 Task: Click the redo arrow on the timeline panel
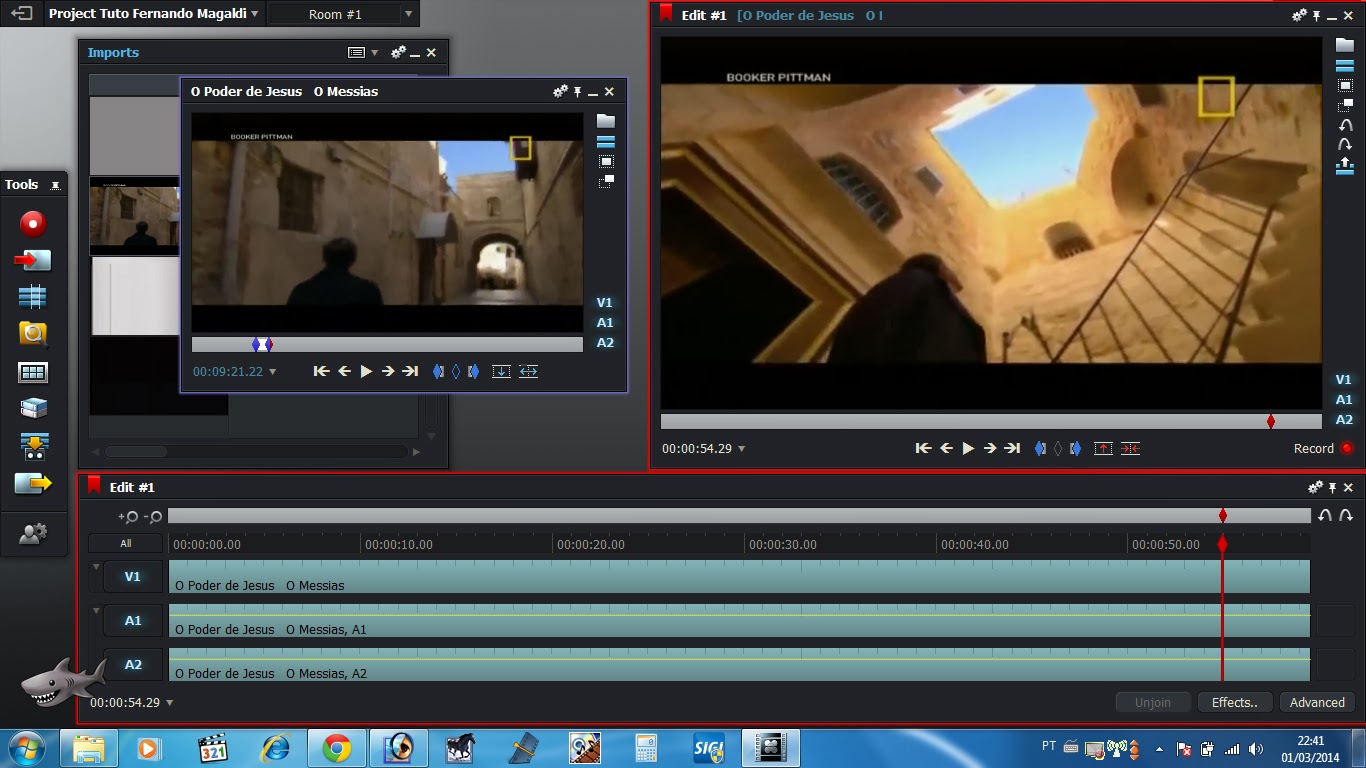pos(1346,515)
